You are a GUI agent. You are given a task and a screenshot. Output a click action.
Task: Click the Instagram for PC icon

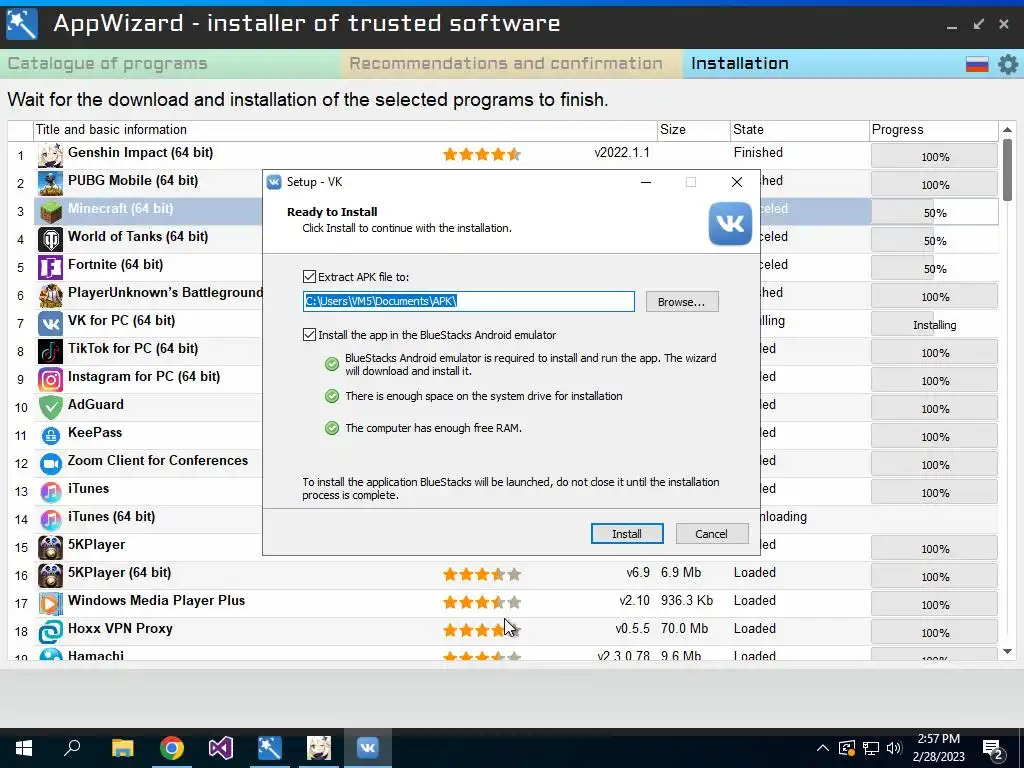[50, 380]
